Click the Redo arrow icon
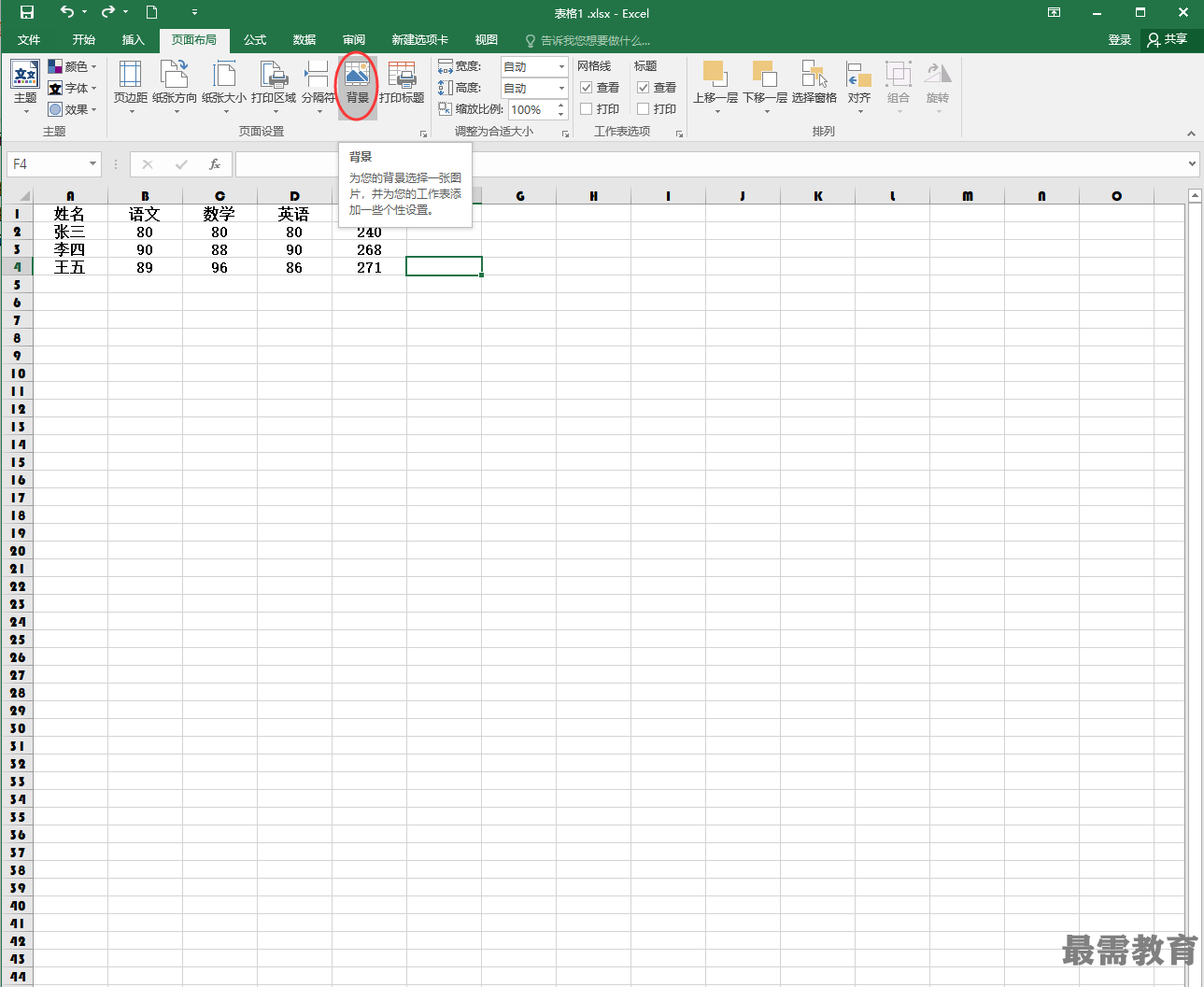Screen dimensions: 1204x987 [107, 12]
